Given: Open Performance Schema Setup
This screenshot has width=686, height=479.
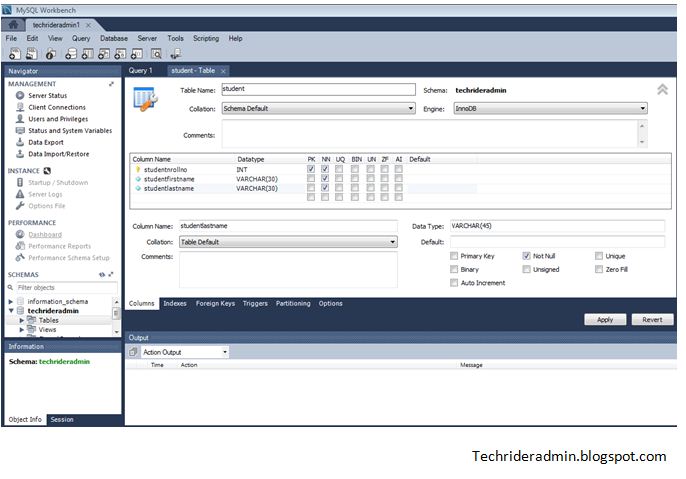Looking at the screenshot, I should click(x=69, y=258).
